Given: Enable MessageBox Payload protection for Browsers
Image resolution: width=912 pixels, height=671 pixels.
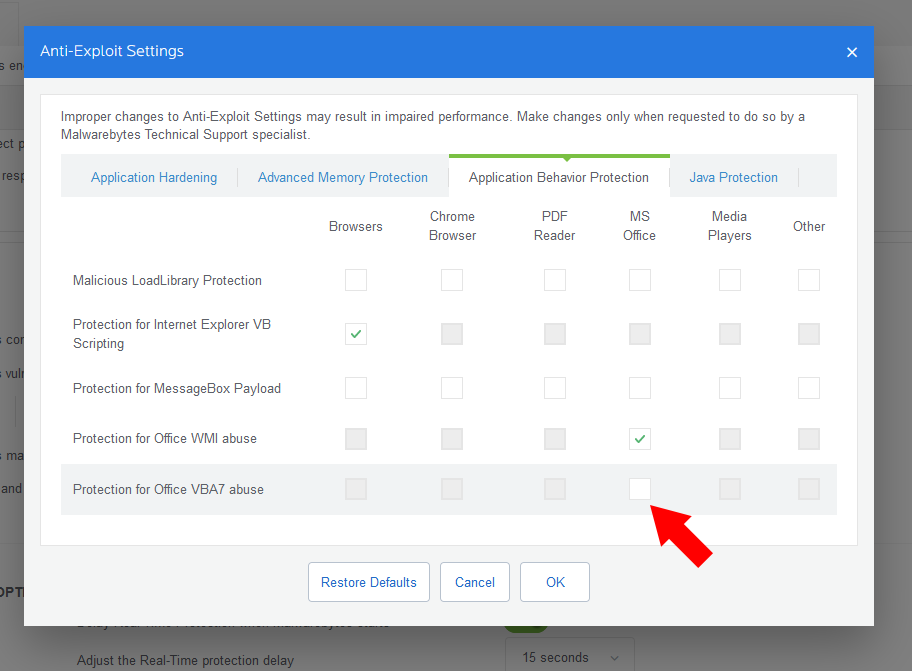Looking at the screenshot, I should 356,388.
